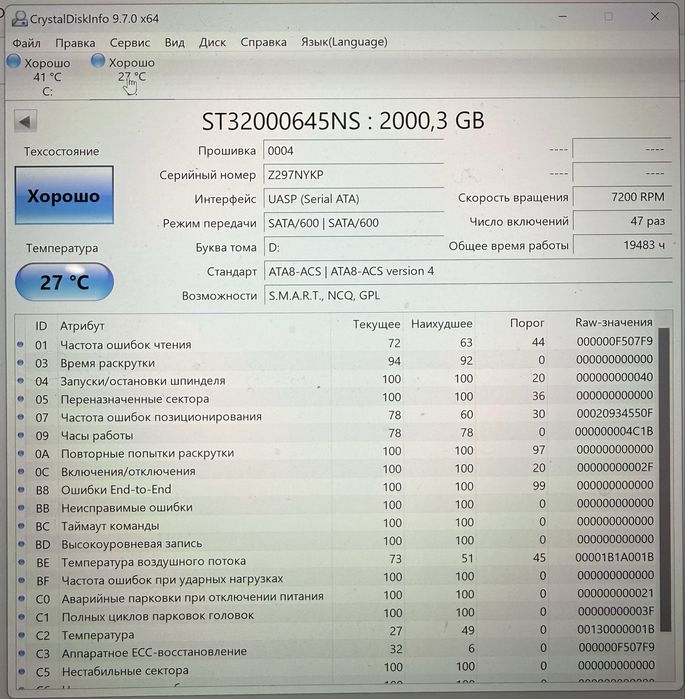
Task: Select row Частота ошибок чтения
Action: click(336, 344)
